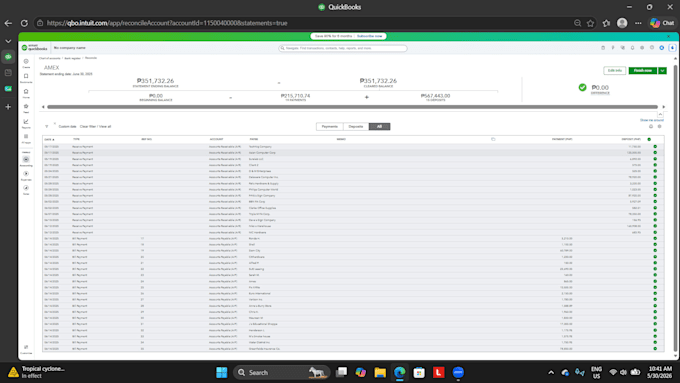The width and height of the screenshot is (680, 383).
Task: Click the PAYEE column header
Action: [254, 139]
